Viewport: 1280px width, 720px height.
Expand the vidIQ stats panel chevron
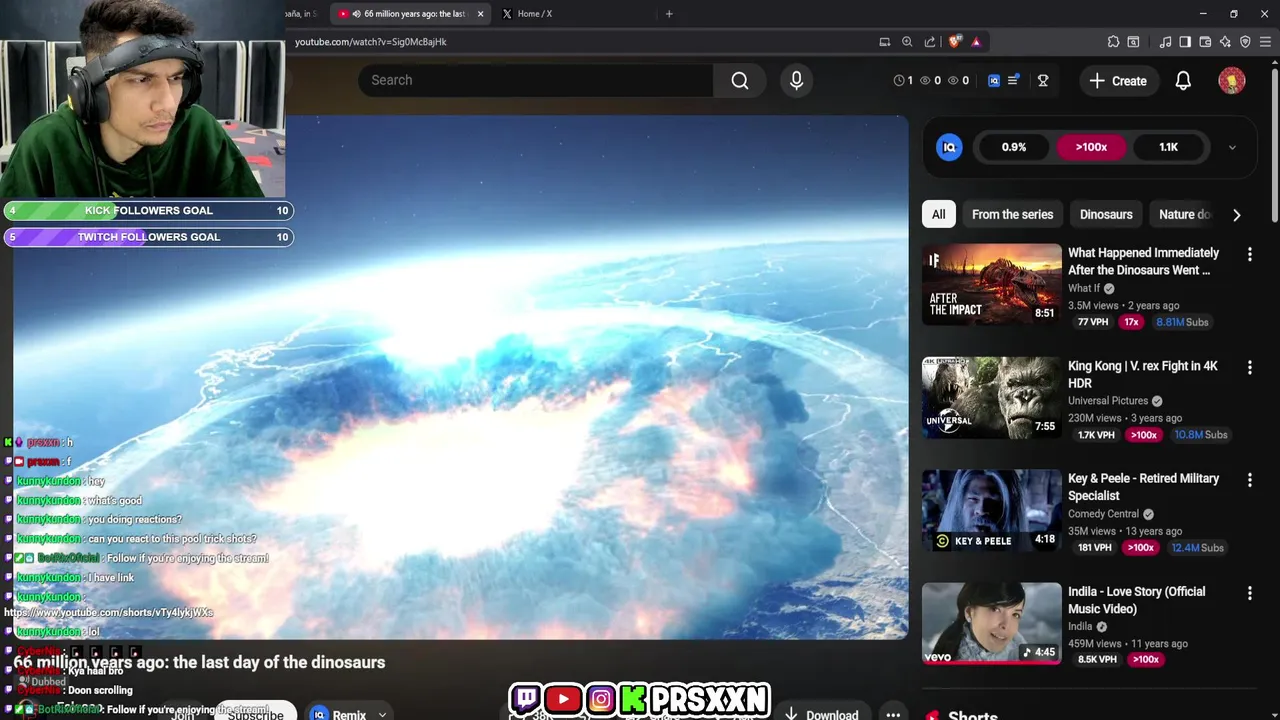[1232, 147]
